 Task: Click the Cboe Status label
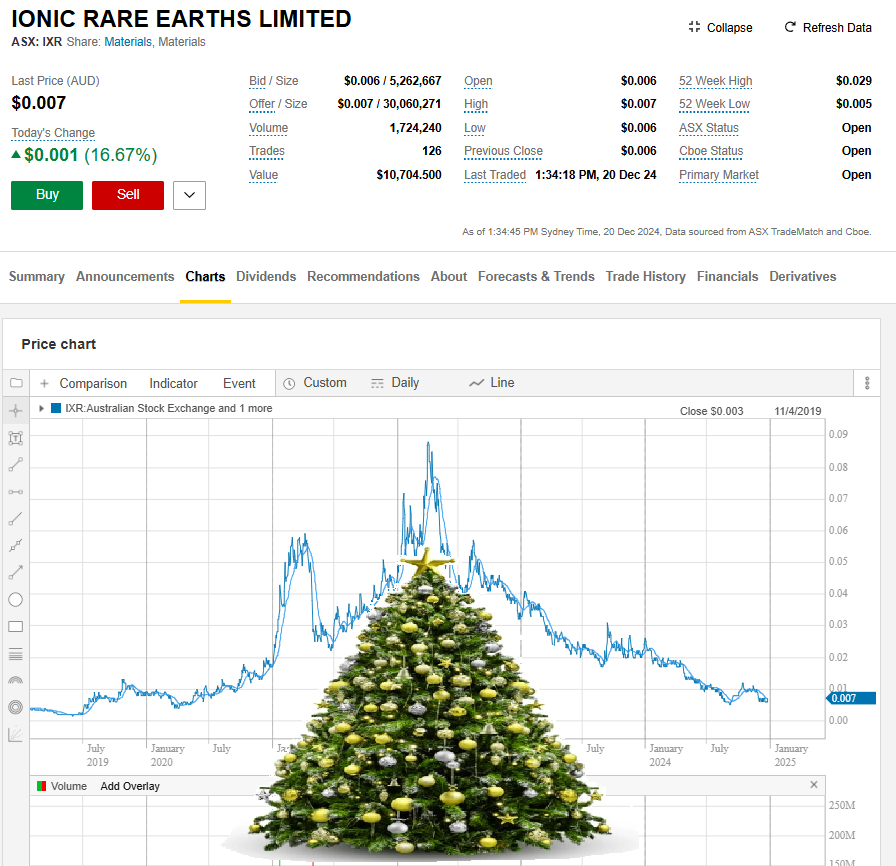[x=711, y=151]
